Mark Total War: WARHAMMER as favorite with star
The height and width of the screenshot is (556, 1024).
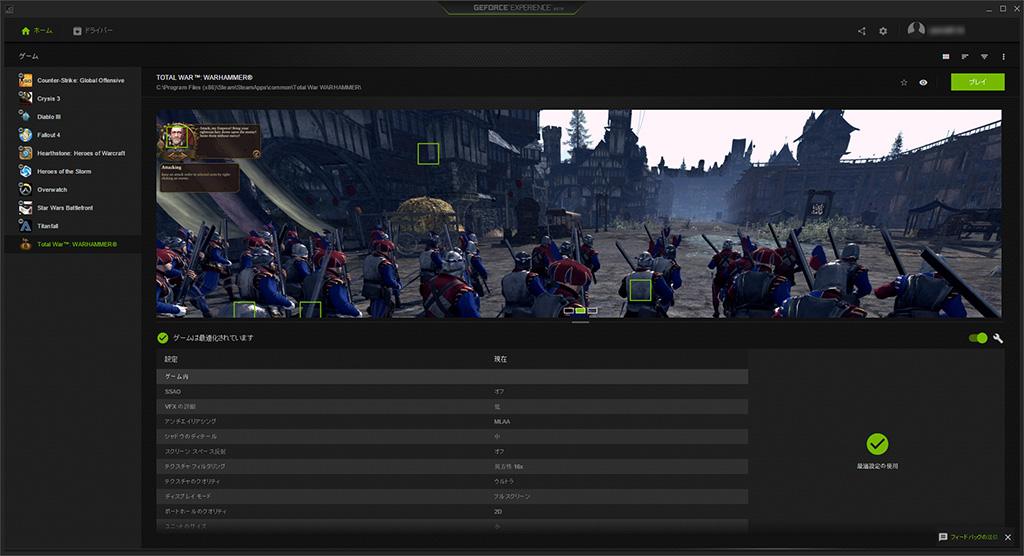[x=904, y=82]
